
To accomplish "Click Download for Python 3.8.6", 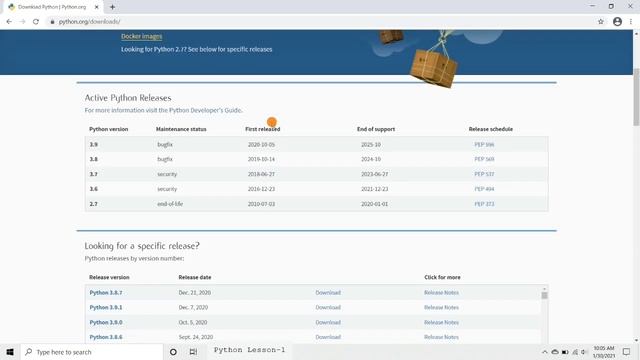I will (328, 337).
